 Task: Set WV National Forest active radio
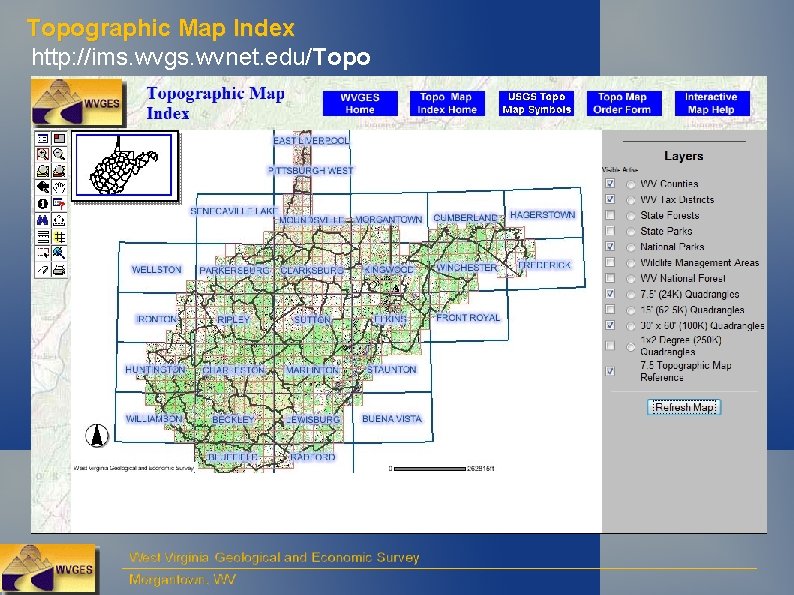tap(630, 279)
